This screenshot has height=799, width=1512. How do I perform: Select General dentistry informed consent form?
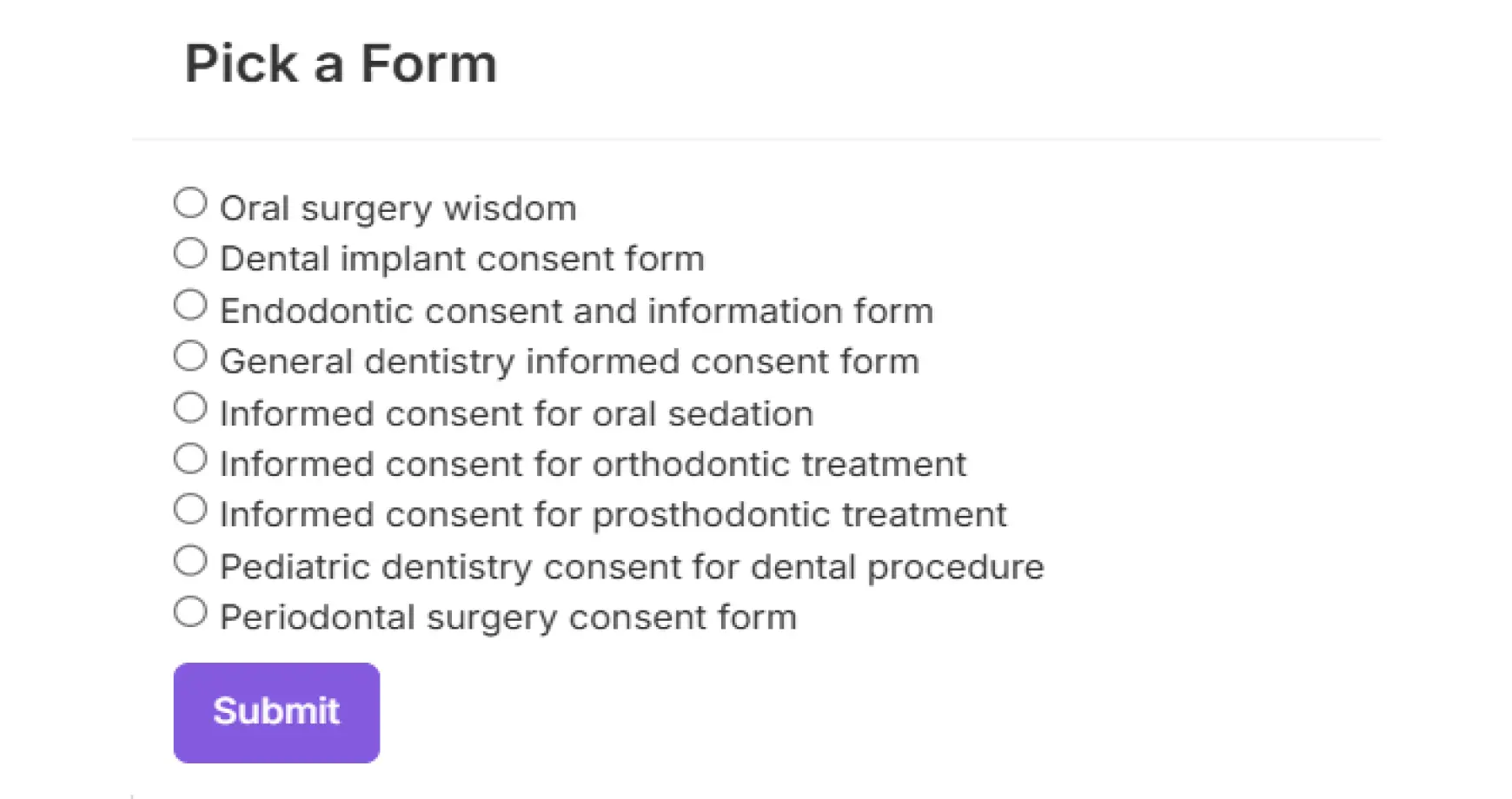pyautogui.click(x=189, y=355)
